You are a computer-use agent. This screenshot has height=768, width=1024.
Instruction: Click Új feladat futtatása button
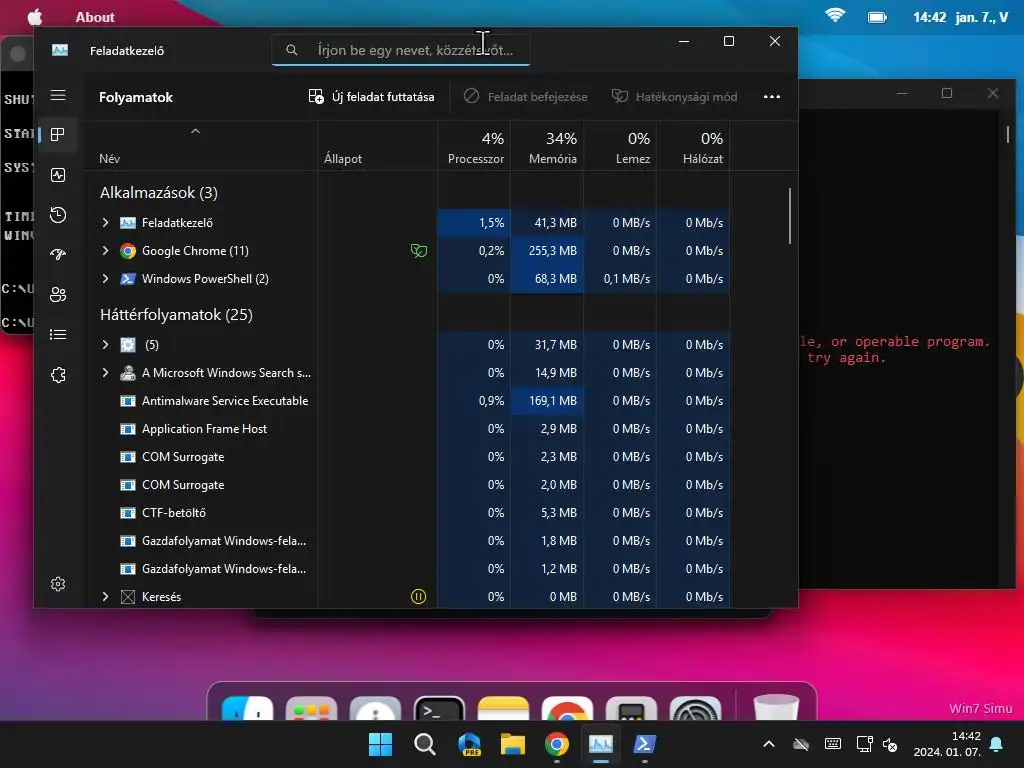pyautogui.click(x=372, y=97)
